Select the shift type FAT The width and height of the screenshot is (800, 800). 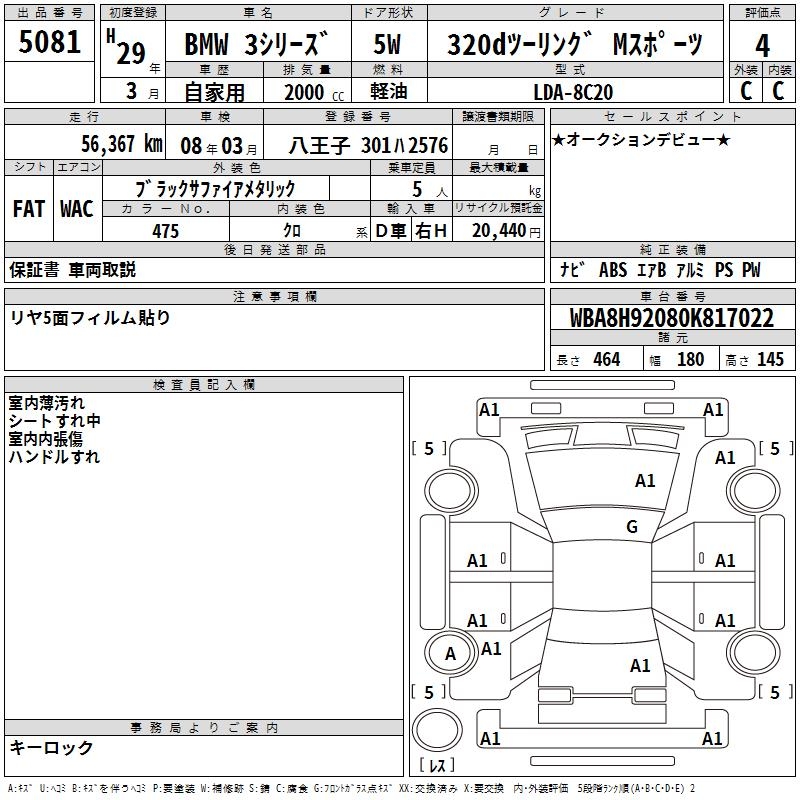coord(29,209)
